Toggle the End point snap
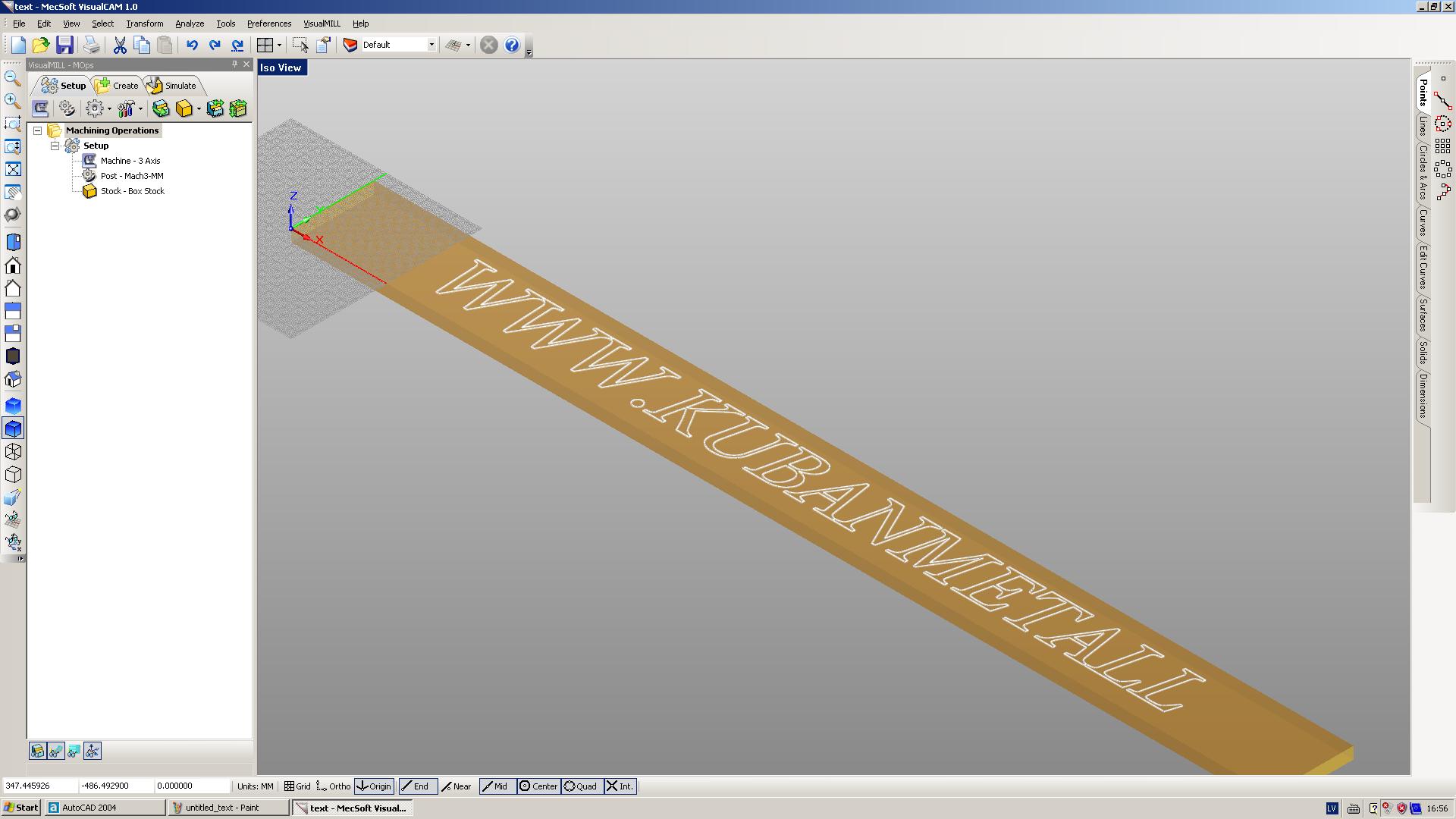Screen dimensions: 1456x819 point(416,786)
